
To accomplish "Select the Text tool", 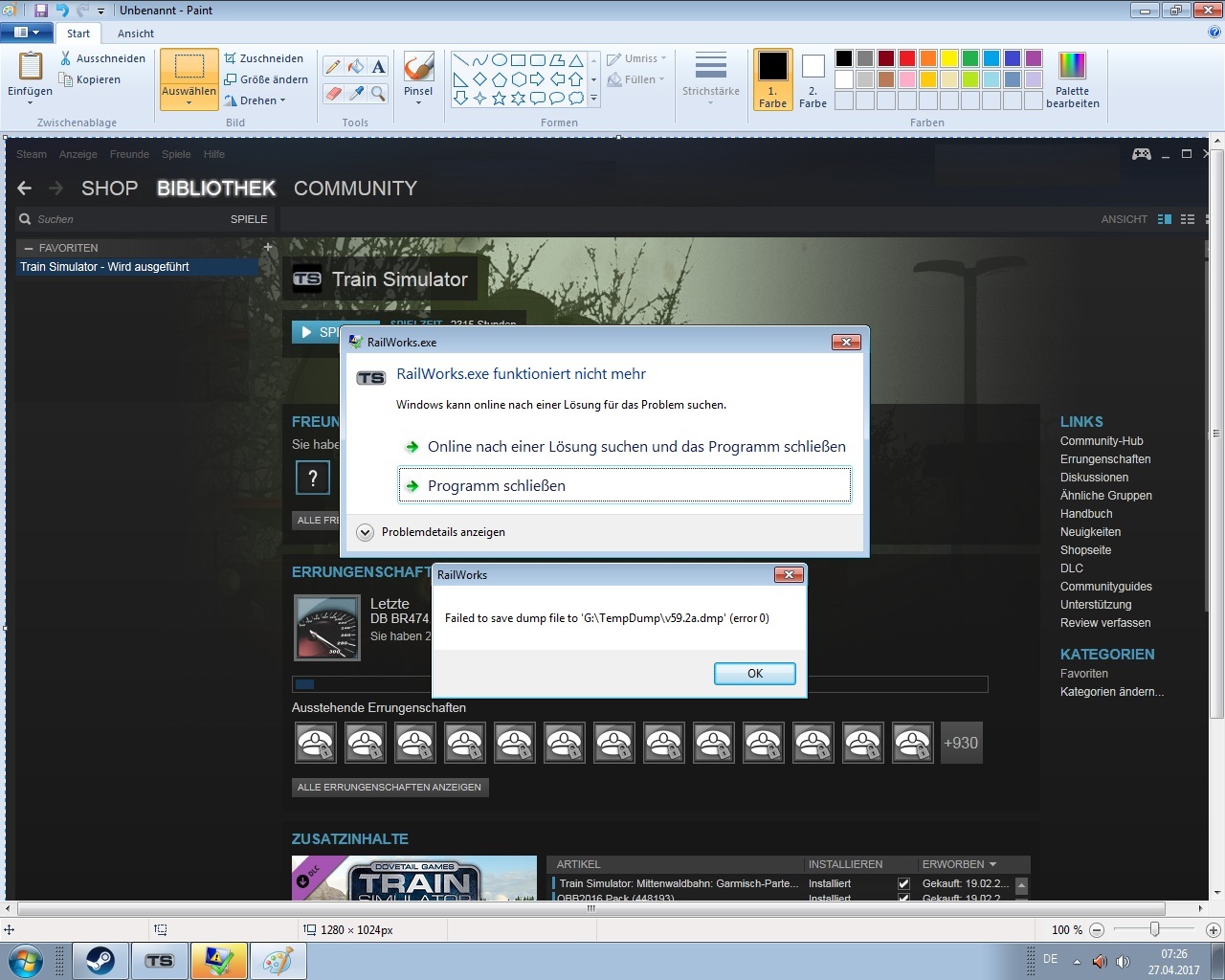I will (x=378, y=66).
